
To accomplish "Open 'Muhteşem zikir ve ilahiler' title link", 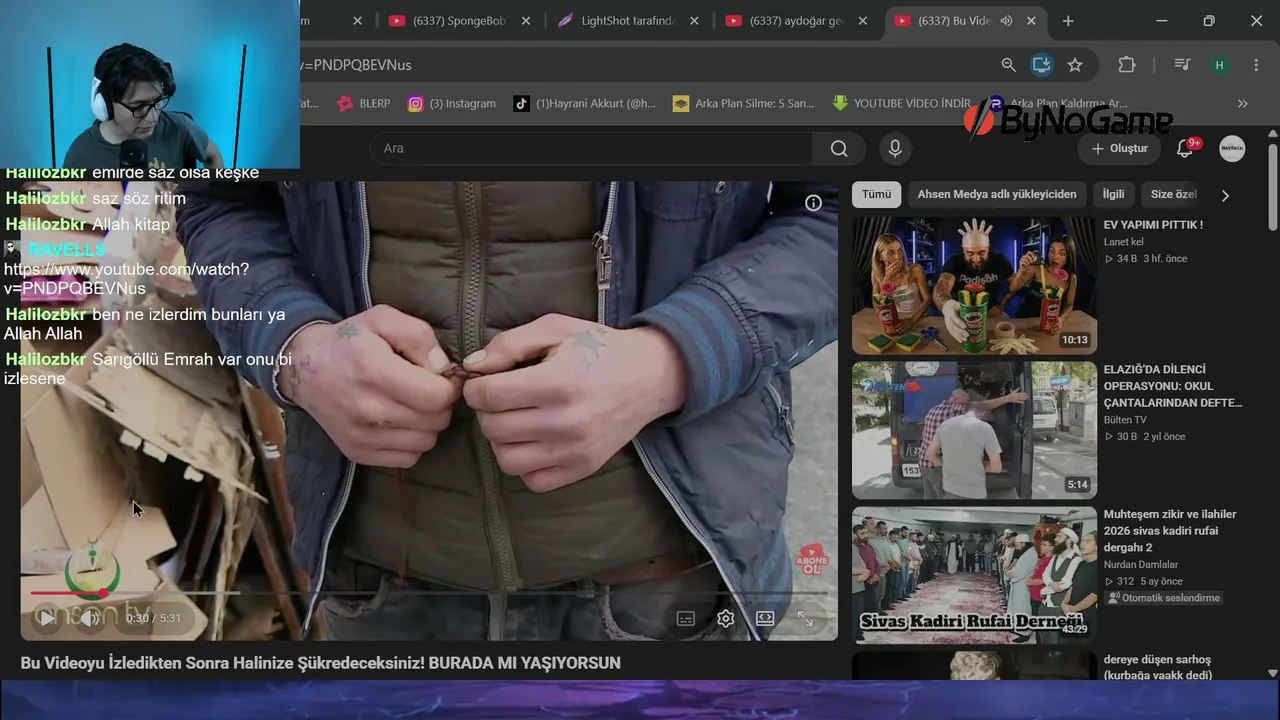I will pyautogui.click(x=1170, y=531).
